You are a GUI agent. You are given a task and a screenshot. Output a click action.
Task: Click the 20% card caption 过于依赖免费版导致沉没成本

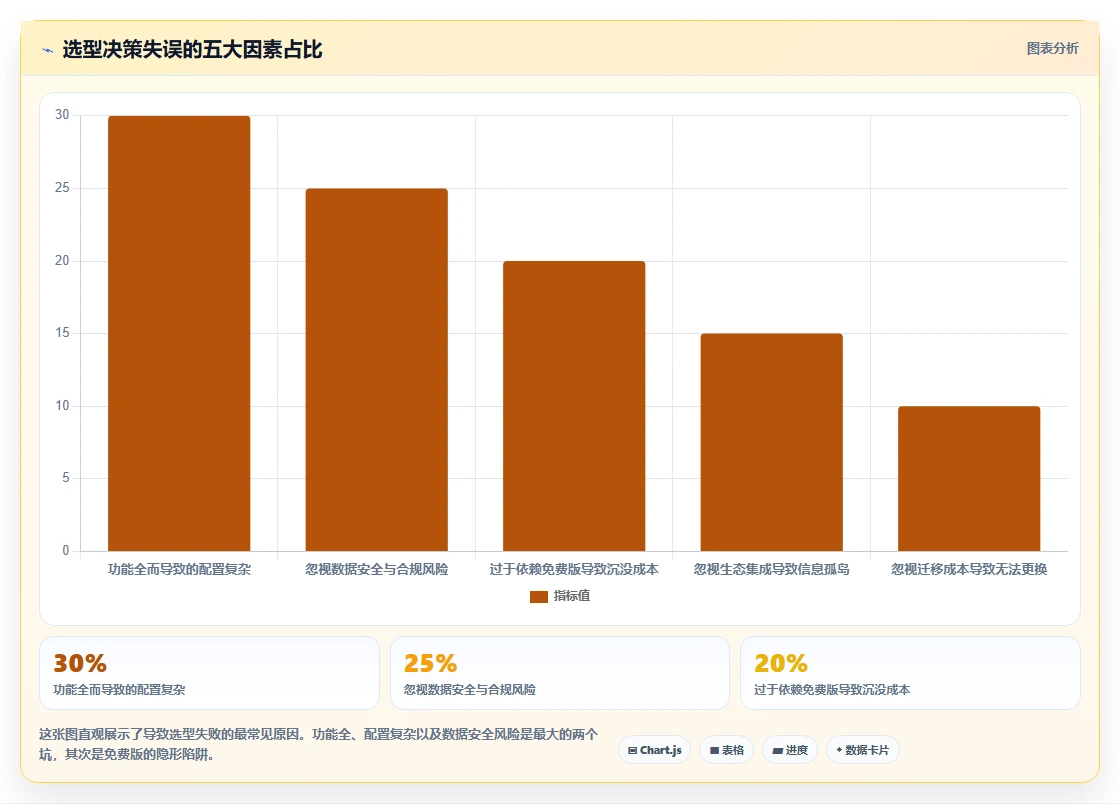click(x=832, y=690)
